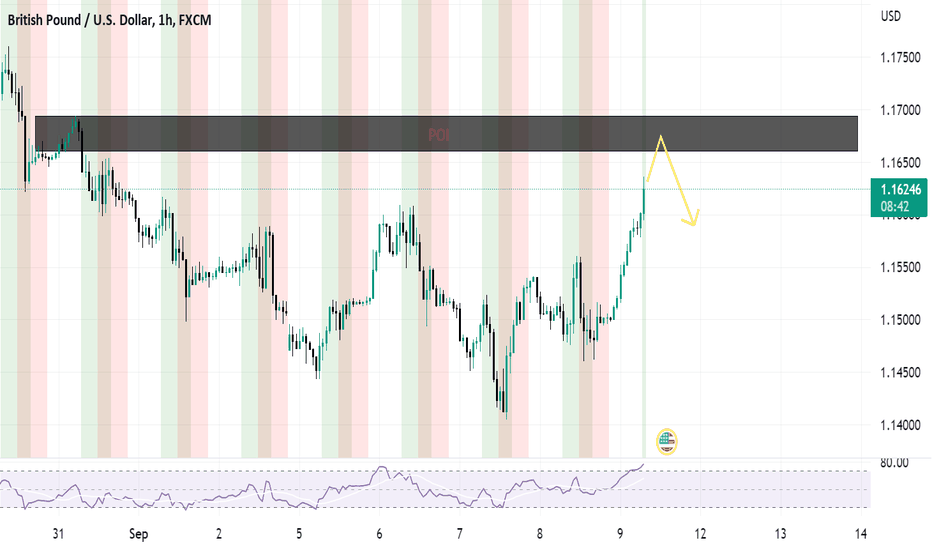Click the USD currency label
The image size is (932, 550).
pyautogui.click(x=890, y=17)
